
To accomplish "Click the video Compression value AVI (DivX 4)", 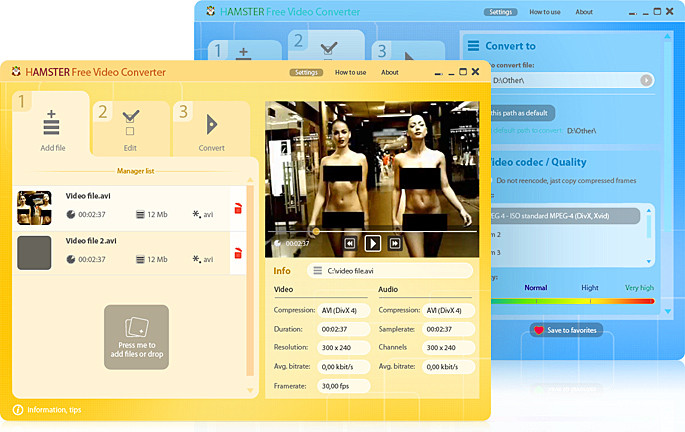I will [x=343, y=311].
